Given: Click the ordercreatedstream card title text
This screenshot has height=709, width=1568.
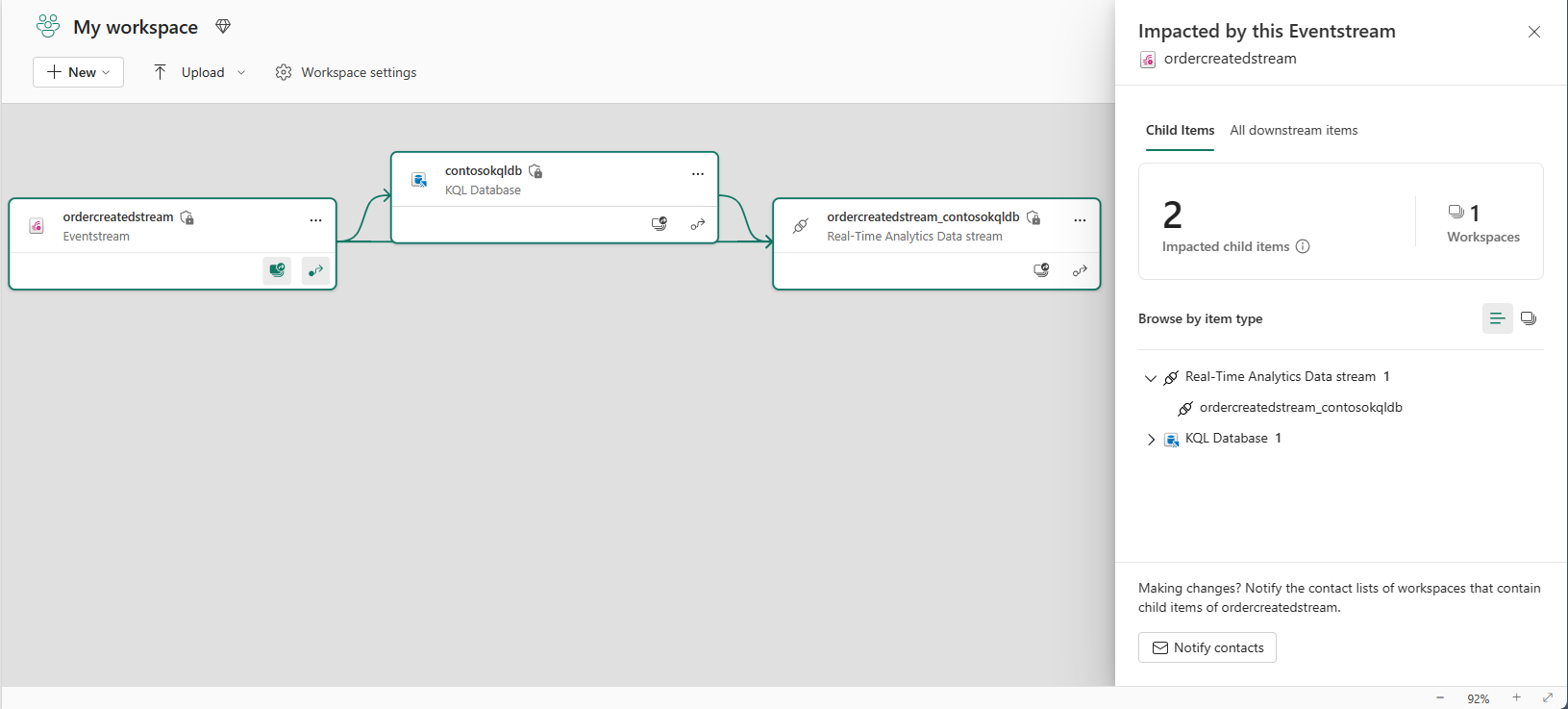Looking at the screenshot, I should [x=118, y=217].
